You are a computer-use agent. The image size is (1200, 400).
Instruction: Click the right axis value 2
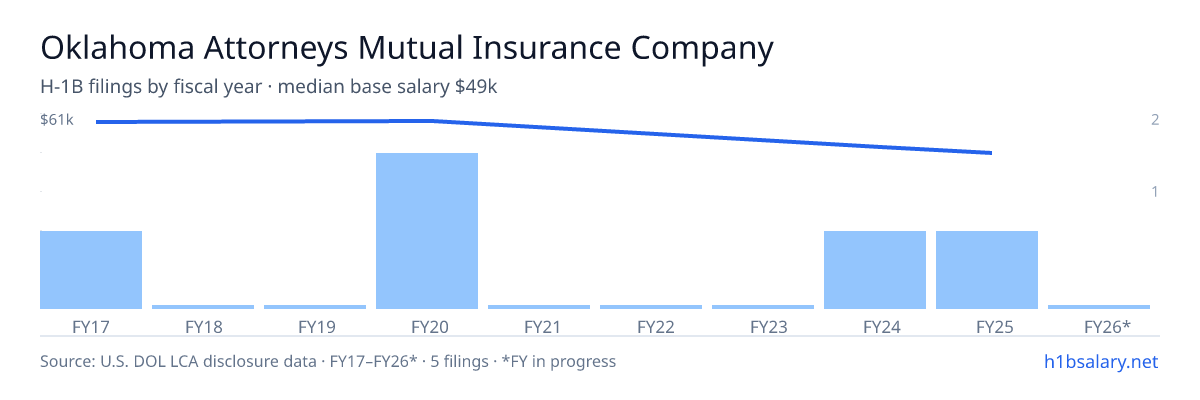coord(1155,120)
